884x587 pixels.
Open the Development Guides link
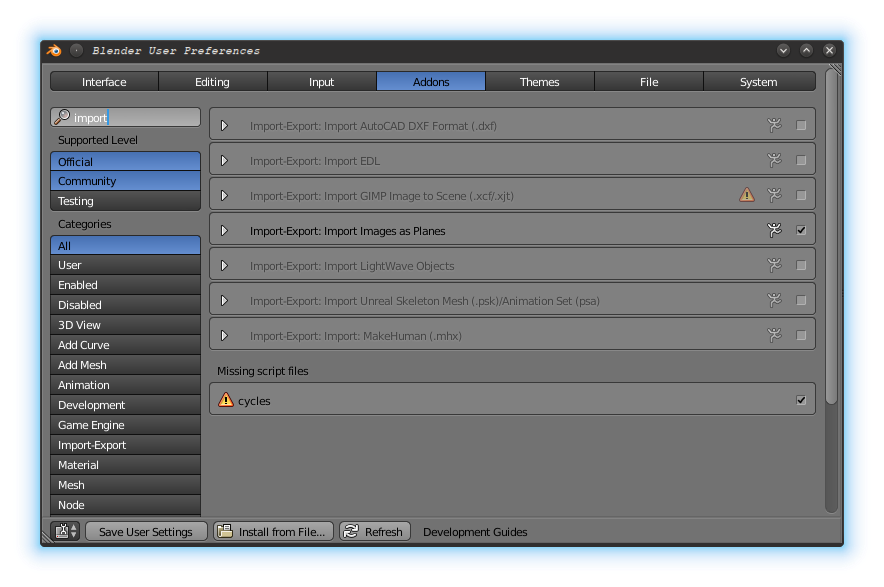475,532
